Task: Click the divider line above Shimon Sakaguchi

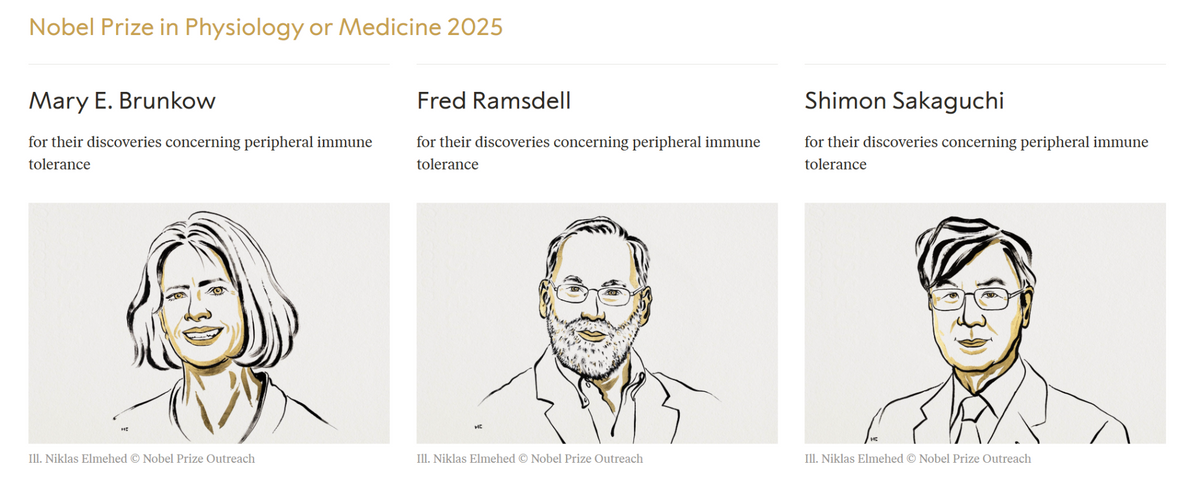Action: [x=985, y=65]
